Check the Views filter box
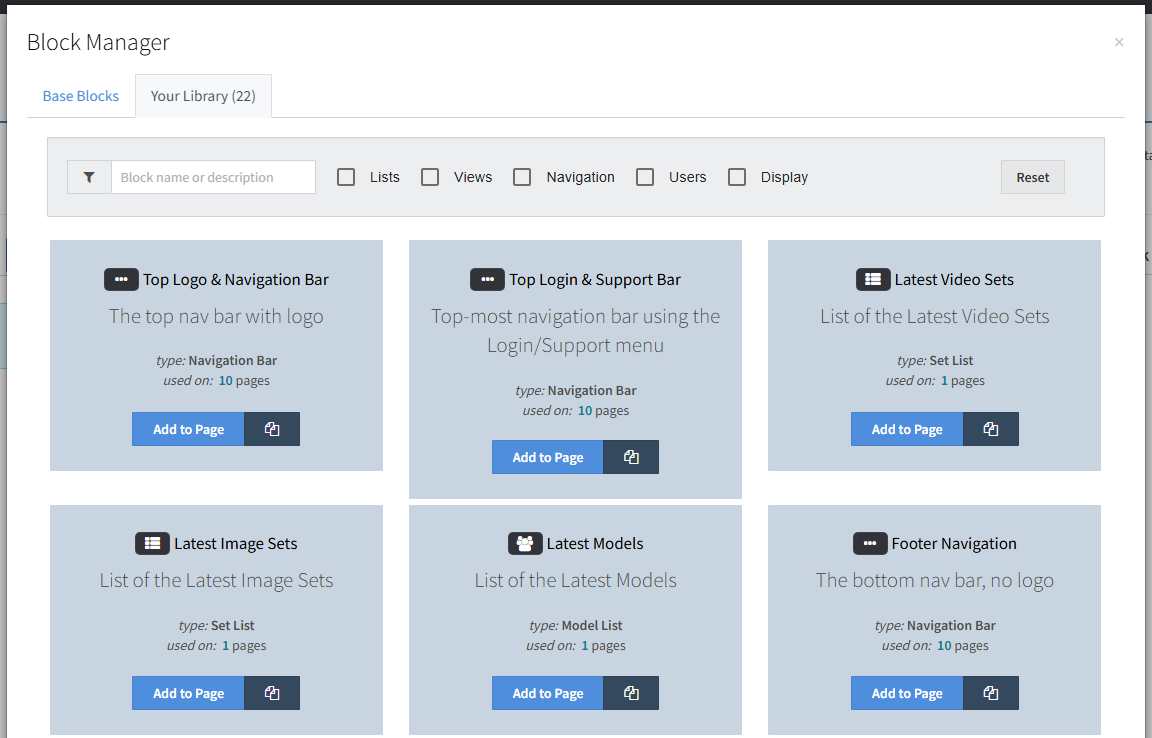The width and height of the screenshot is (1152, 738). point(430,177)
